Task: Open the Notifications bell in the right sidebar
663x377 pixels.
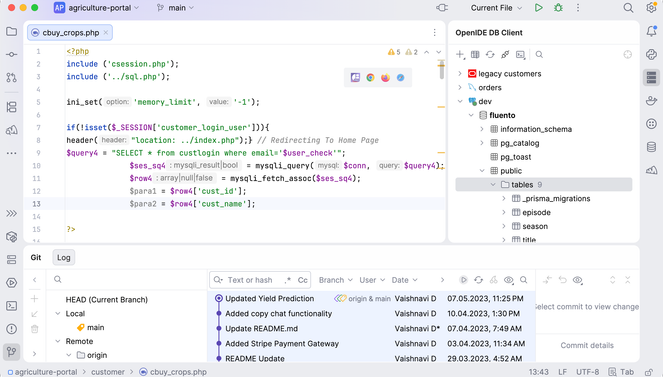Action: [651, 31]
